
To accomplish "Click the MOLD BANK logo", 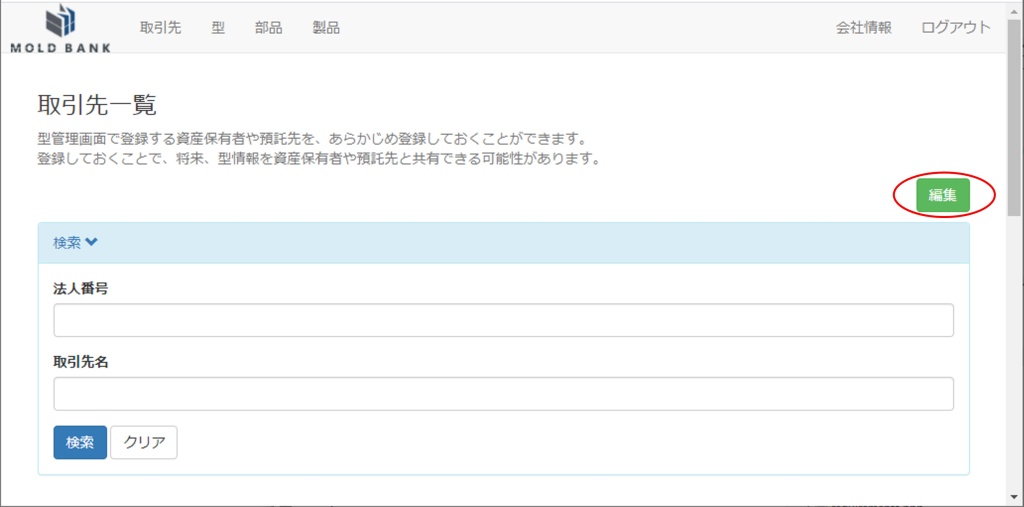I will click(60, 28).
